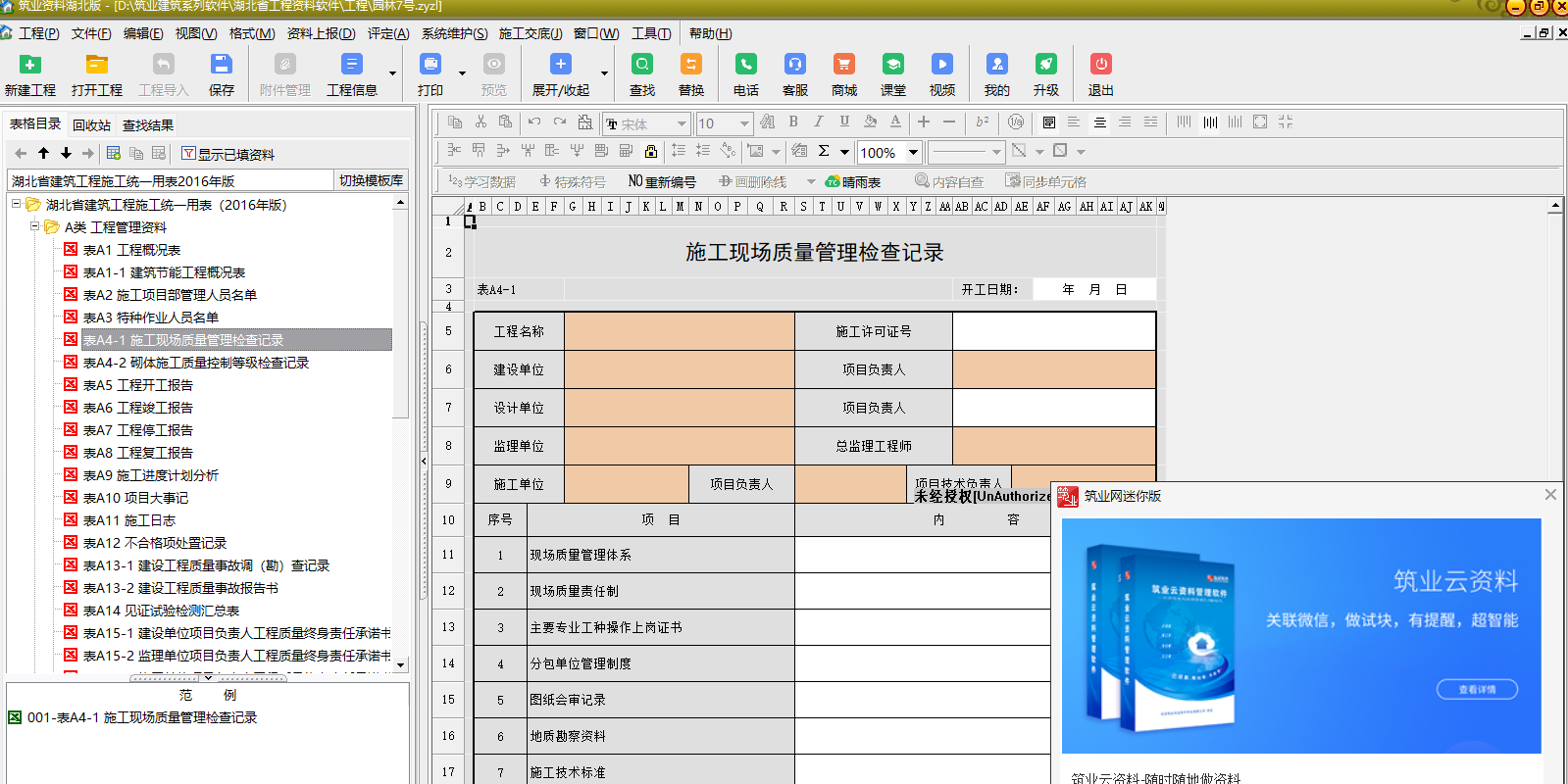Click the 重新编号 button

[x=662, y=181]
